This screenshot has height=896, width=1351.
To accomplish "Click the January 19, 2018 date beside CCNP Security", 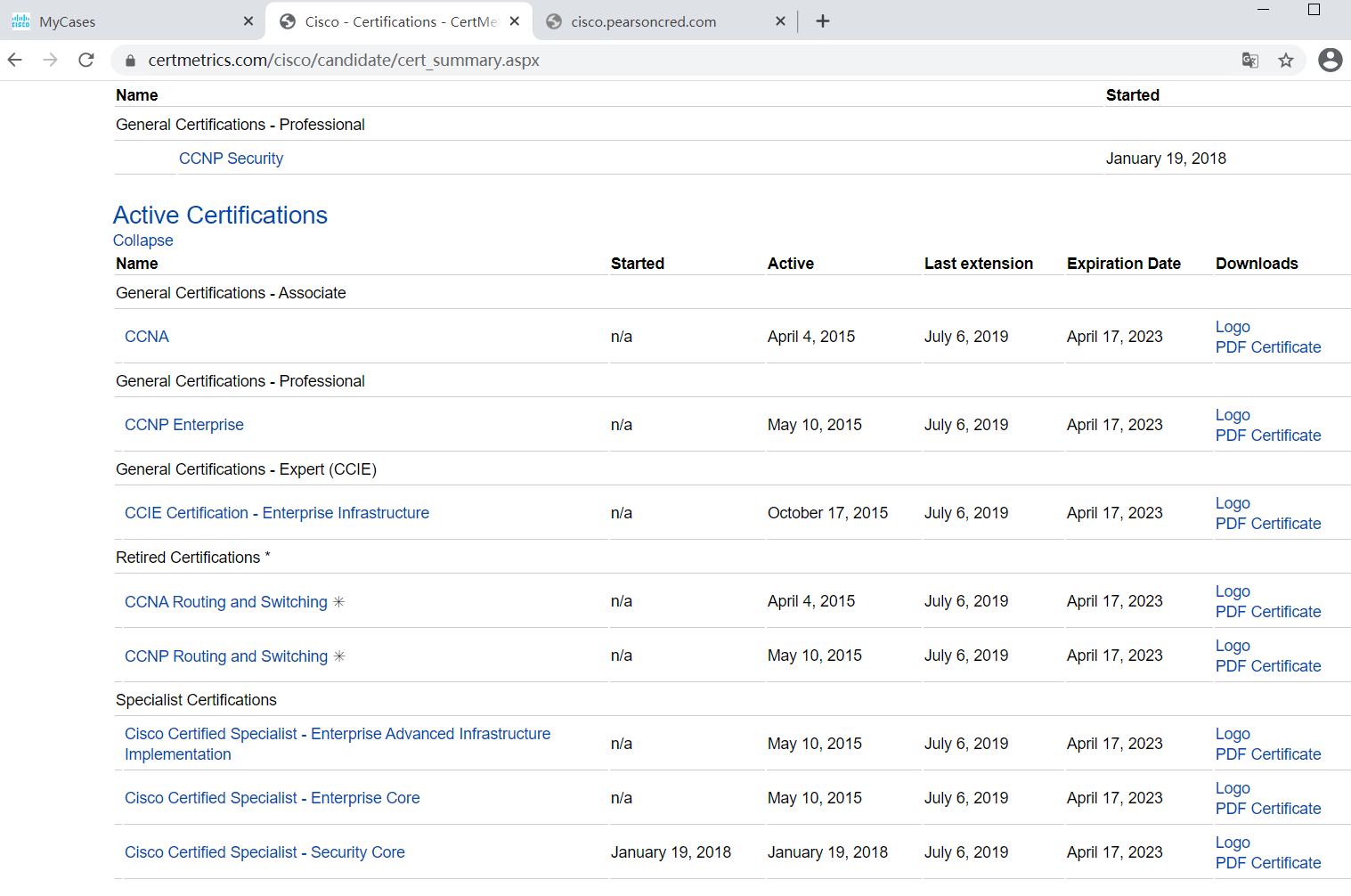I will 1166,159.
